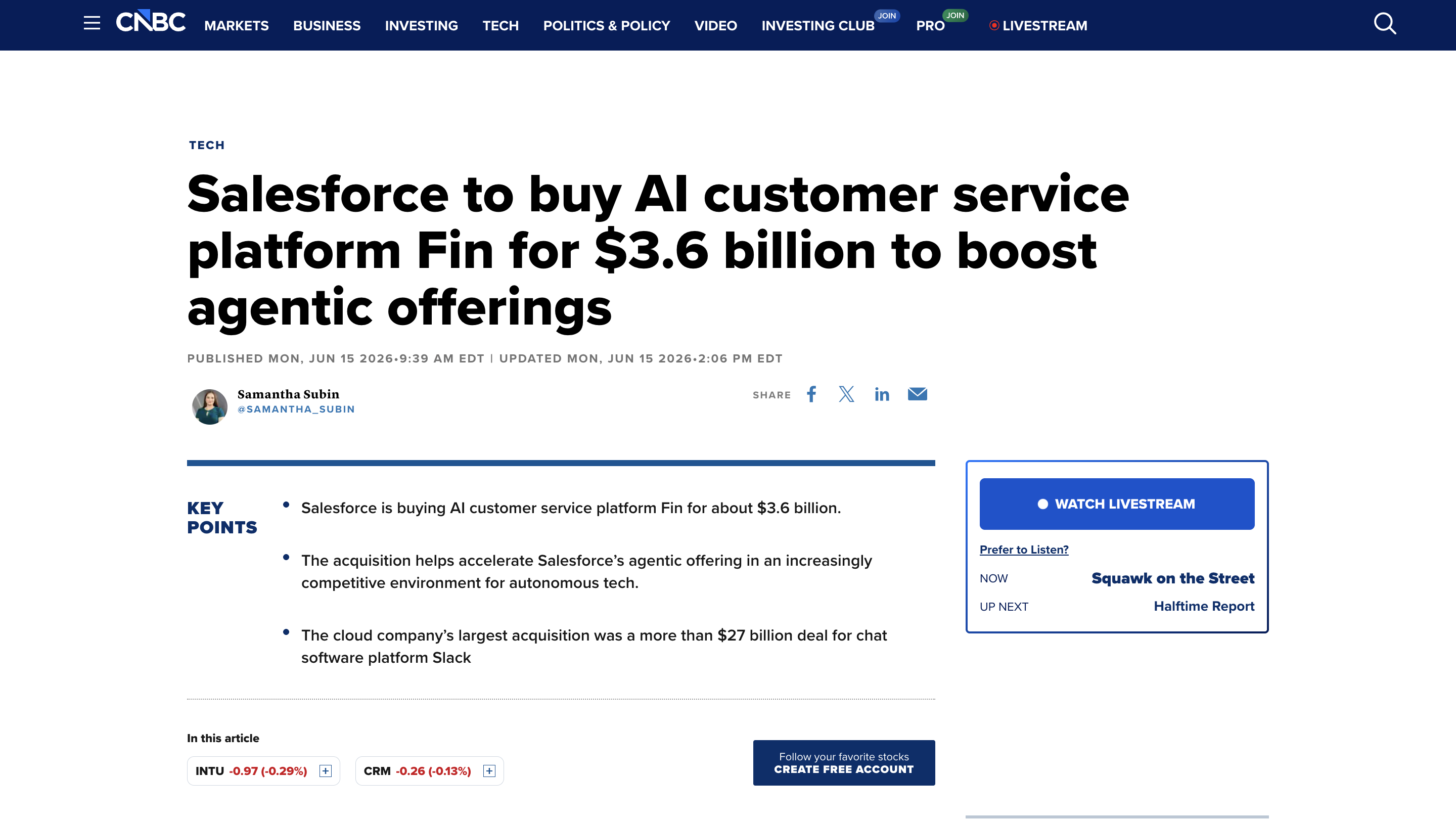This screenshot has height=821, width=1456.
Task: Click the CNBC logo
Action: (151, 21)
